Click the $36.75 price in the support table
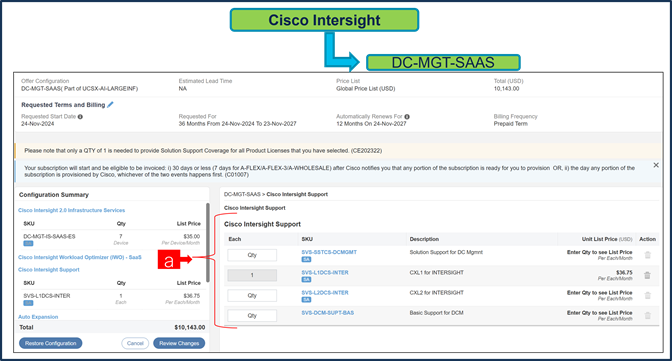 (624, 272)
